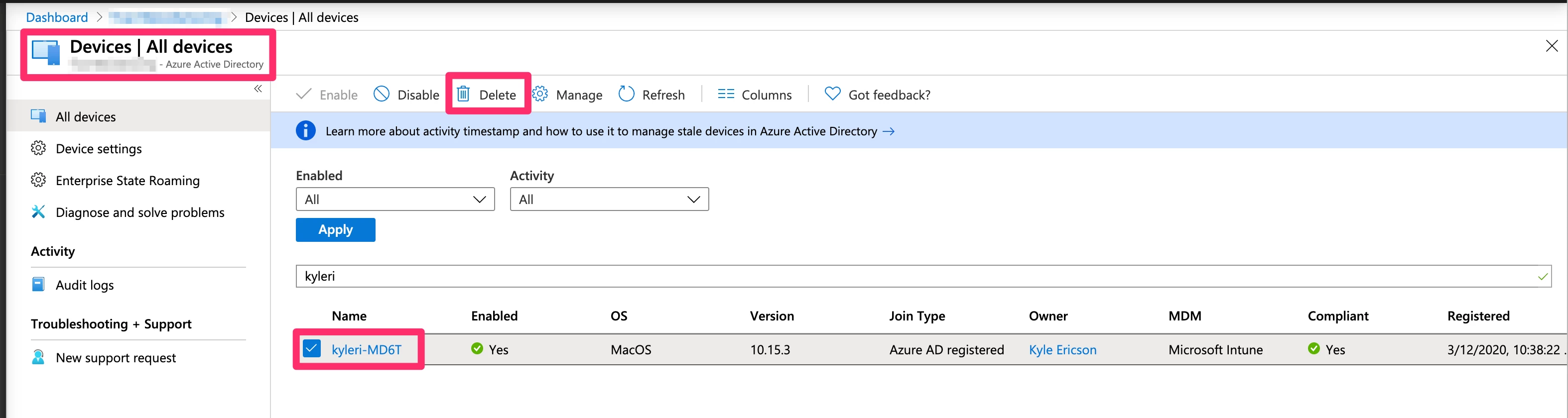Click the Enterprise State Roaming gear icon
The height and width of the screenshot is (418, 1568).
point(38,180)
